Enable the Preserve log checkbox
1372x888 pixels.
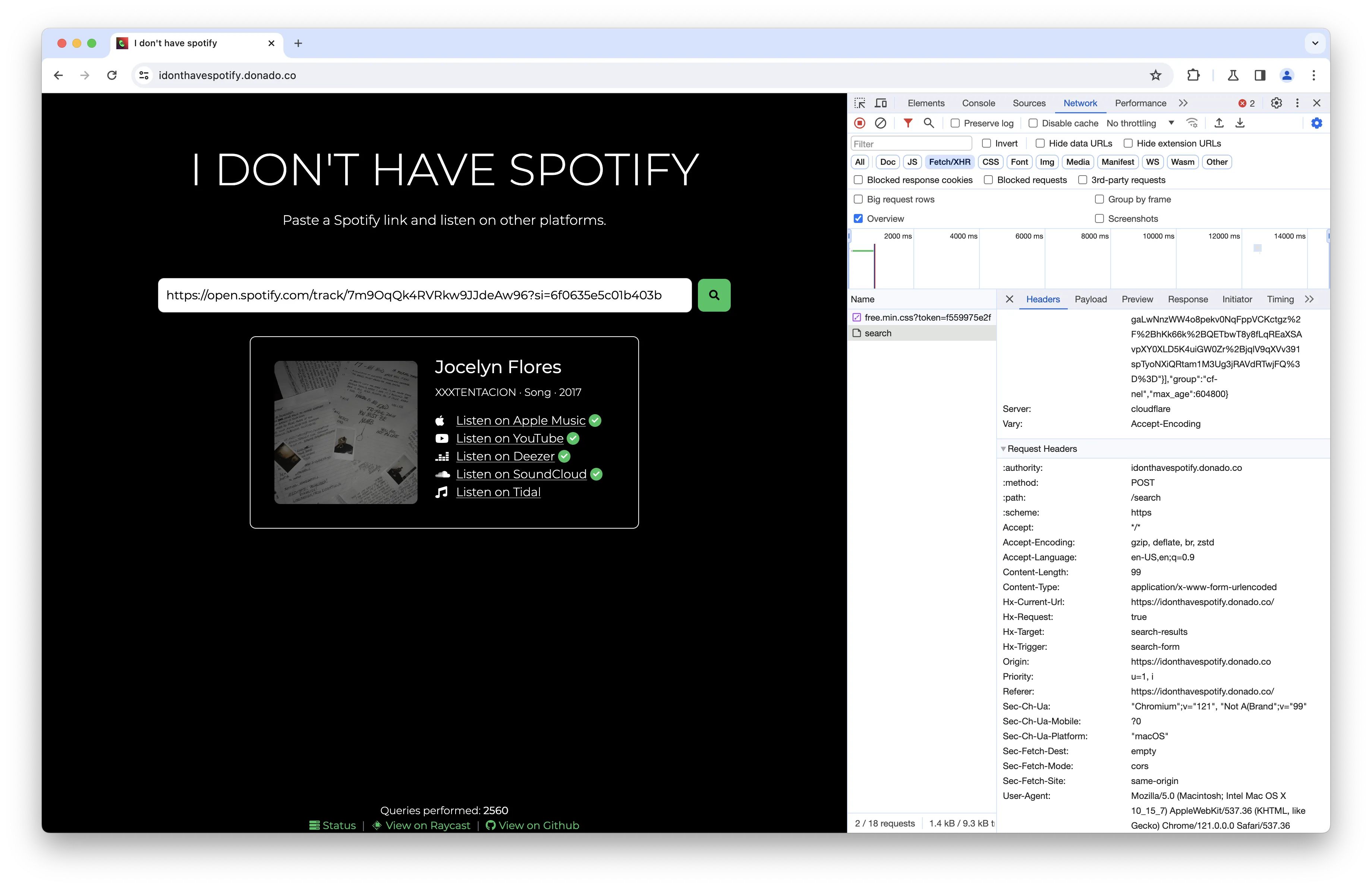(955, 123)
